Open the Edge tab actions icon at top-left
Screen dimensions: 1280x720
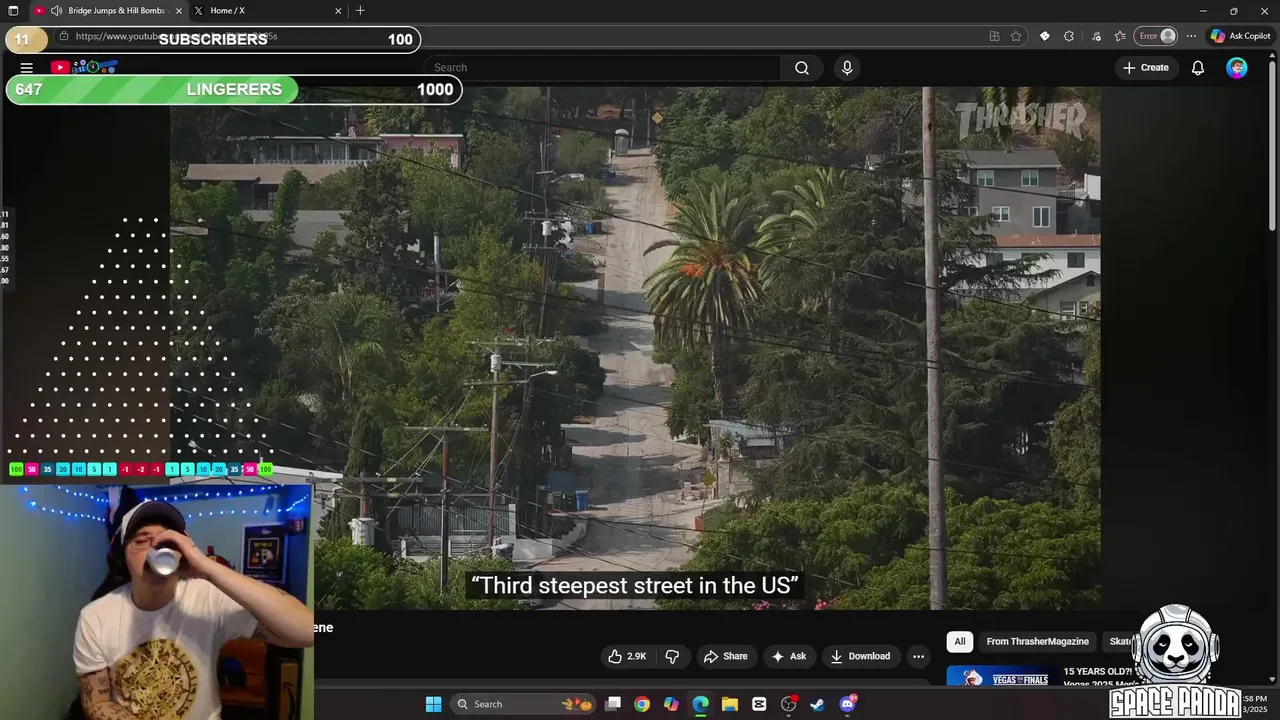pyautogui.click(x=13, y=11)
